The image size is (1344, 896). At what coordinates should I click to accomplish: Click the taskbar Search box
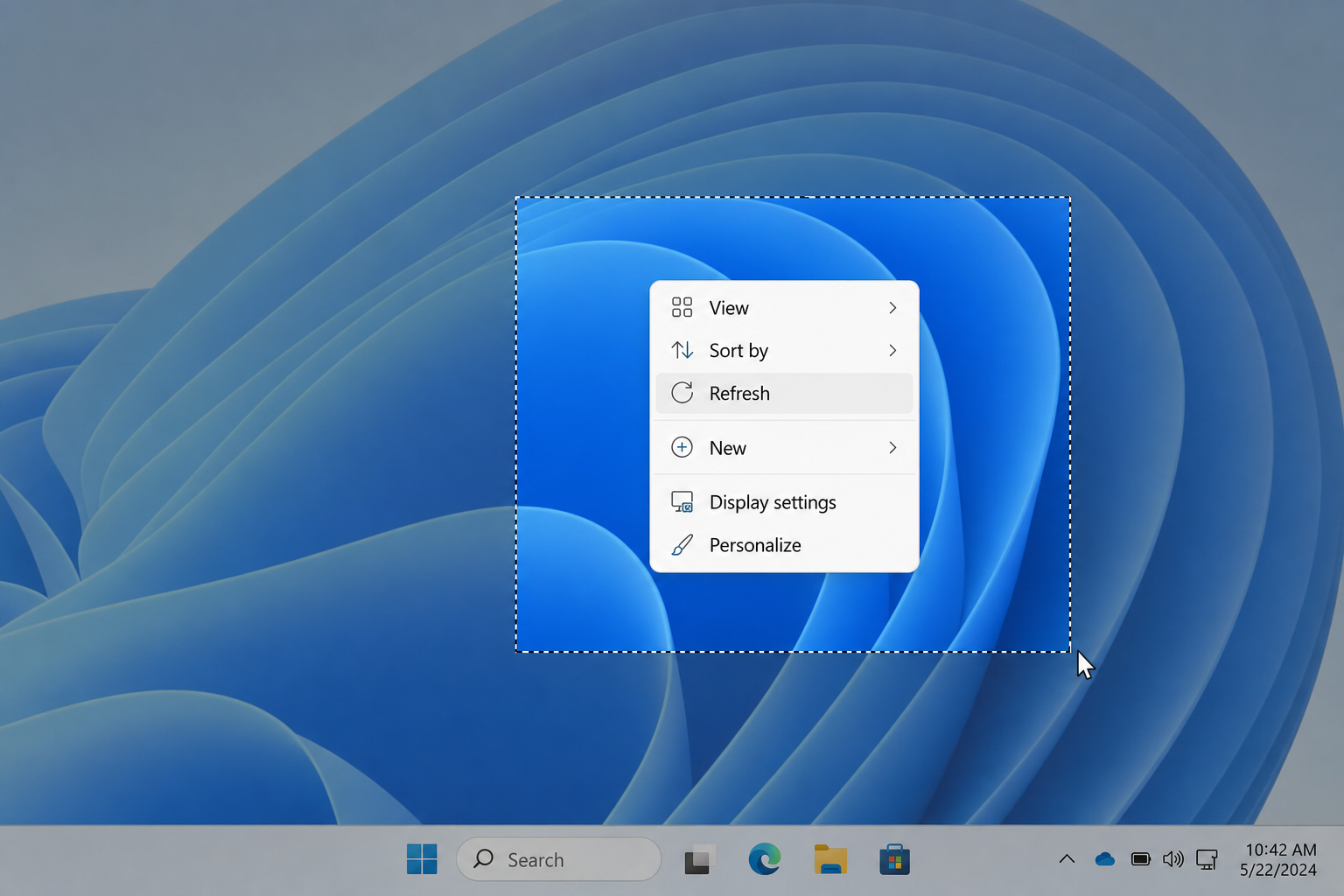(x=558, y=859)
